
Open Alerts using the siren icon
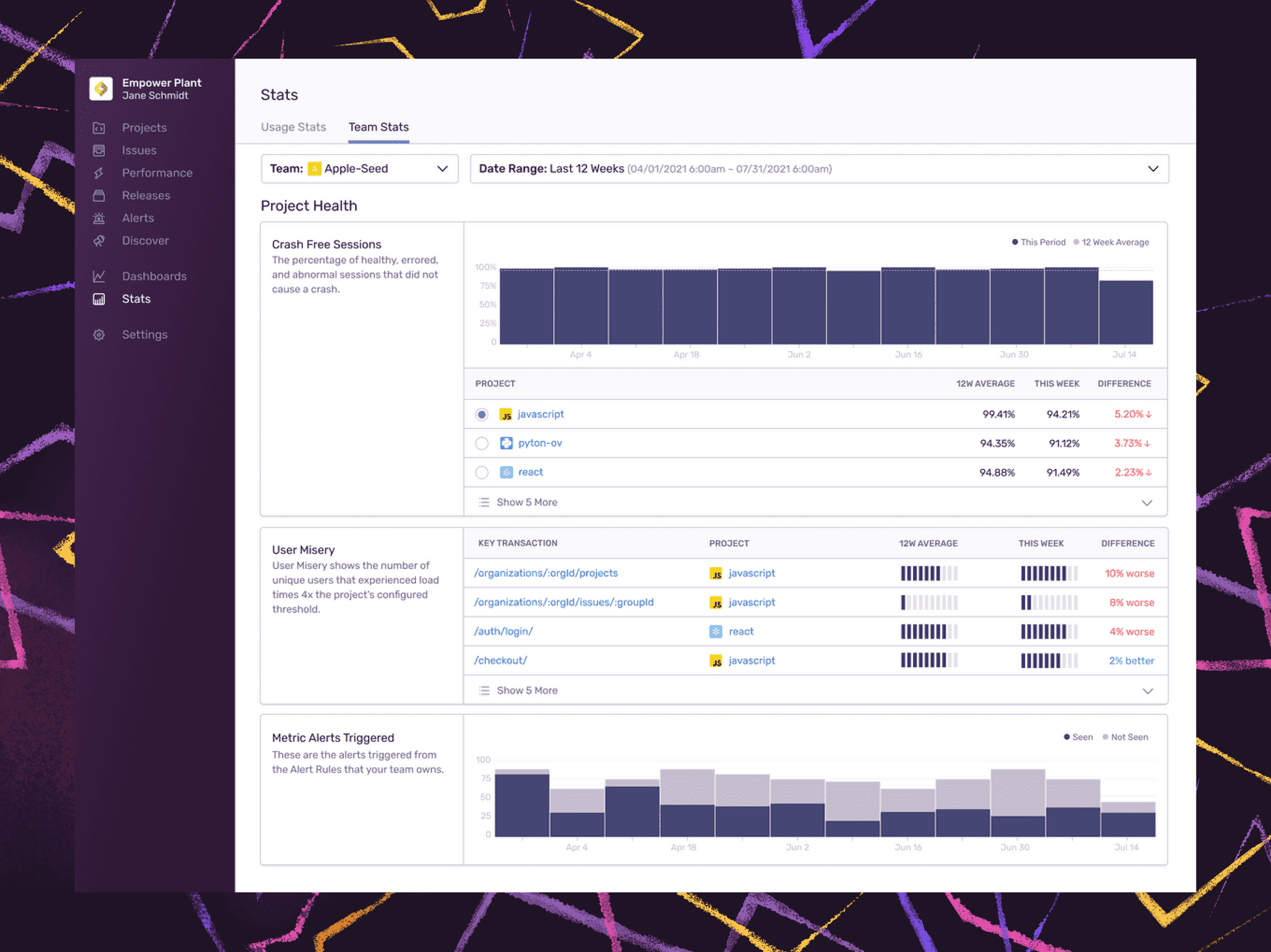[99, 218]
